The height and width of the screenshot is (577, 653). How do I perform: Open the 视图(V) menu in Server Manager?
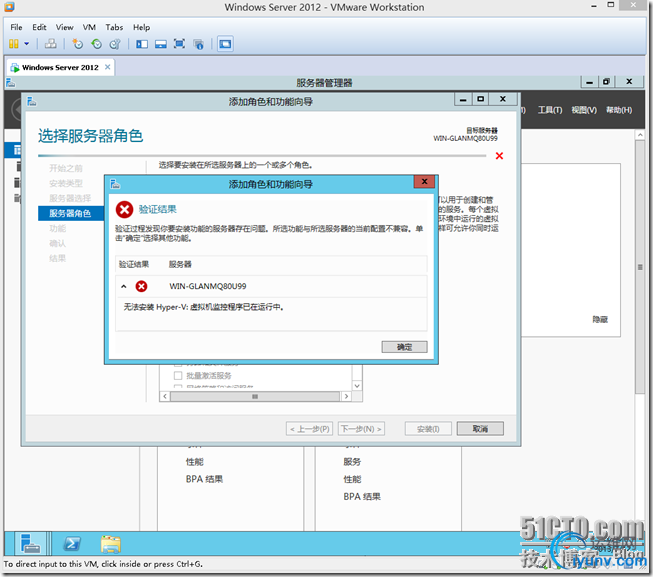coord(584,110)
